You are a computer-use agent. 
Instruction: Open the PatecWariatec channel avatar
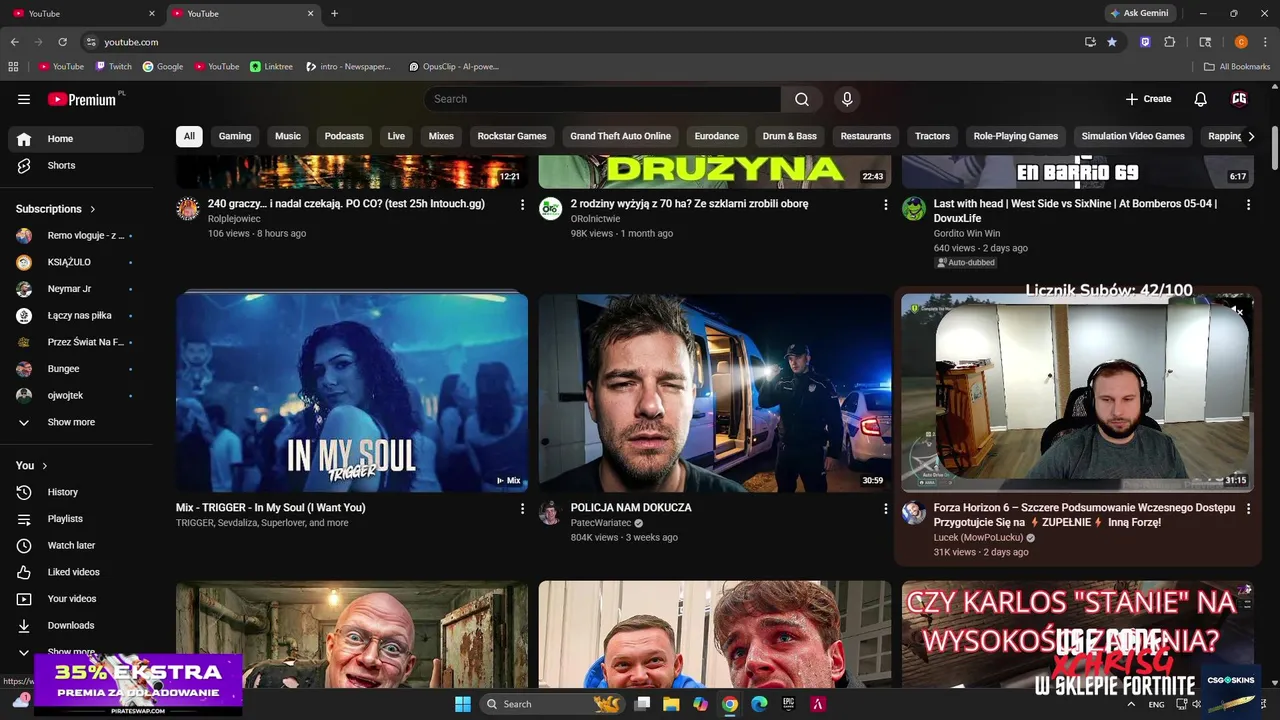[x=550, y=513]
